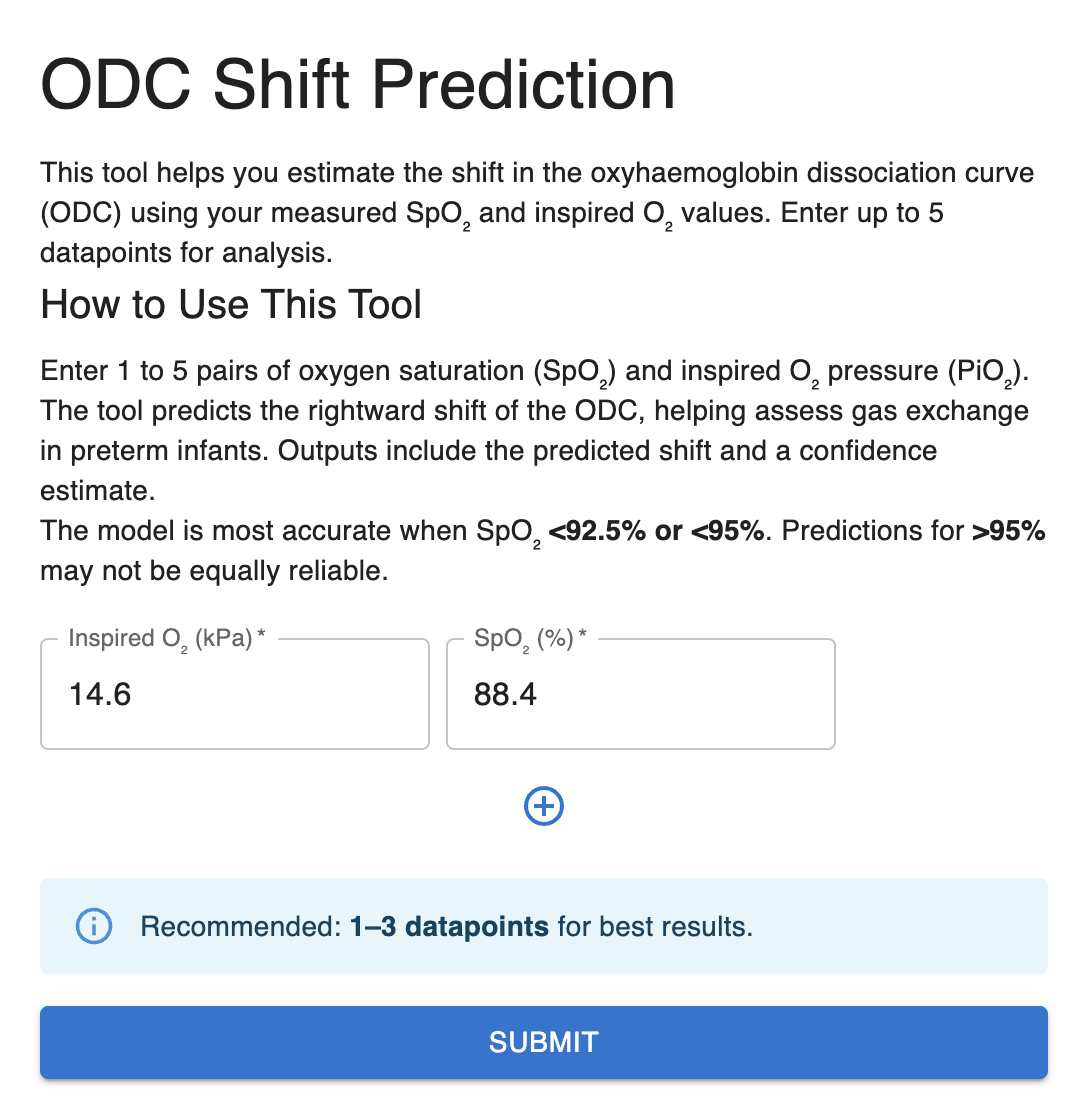Place cursor on the 14.6 value

click(x=100, y=694)
